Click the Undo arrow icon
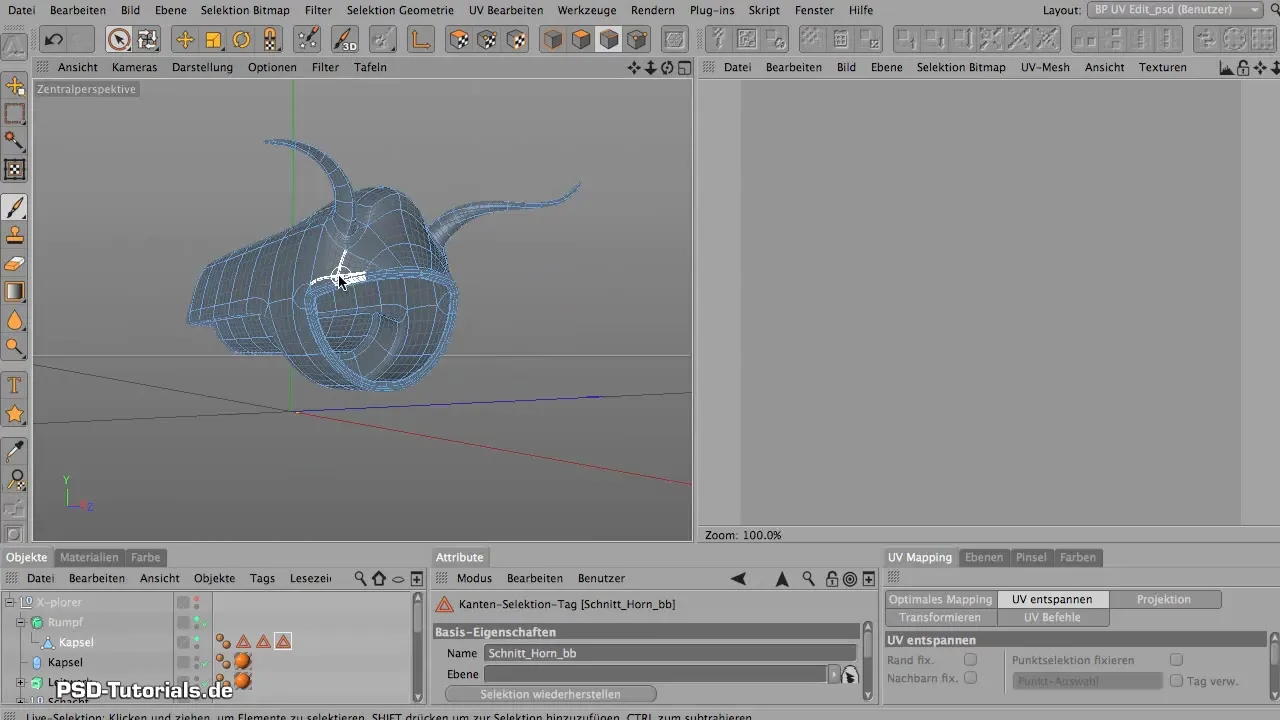Screen dimensions: 1280x720 (x=54, y=40)
